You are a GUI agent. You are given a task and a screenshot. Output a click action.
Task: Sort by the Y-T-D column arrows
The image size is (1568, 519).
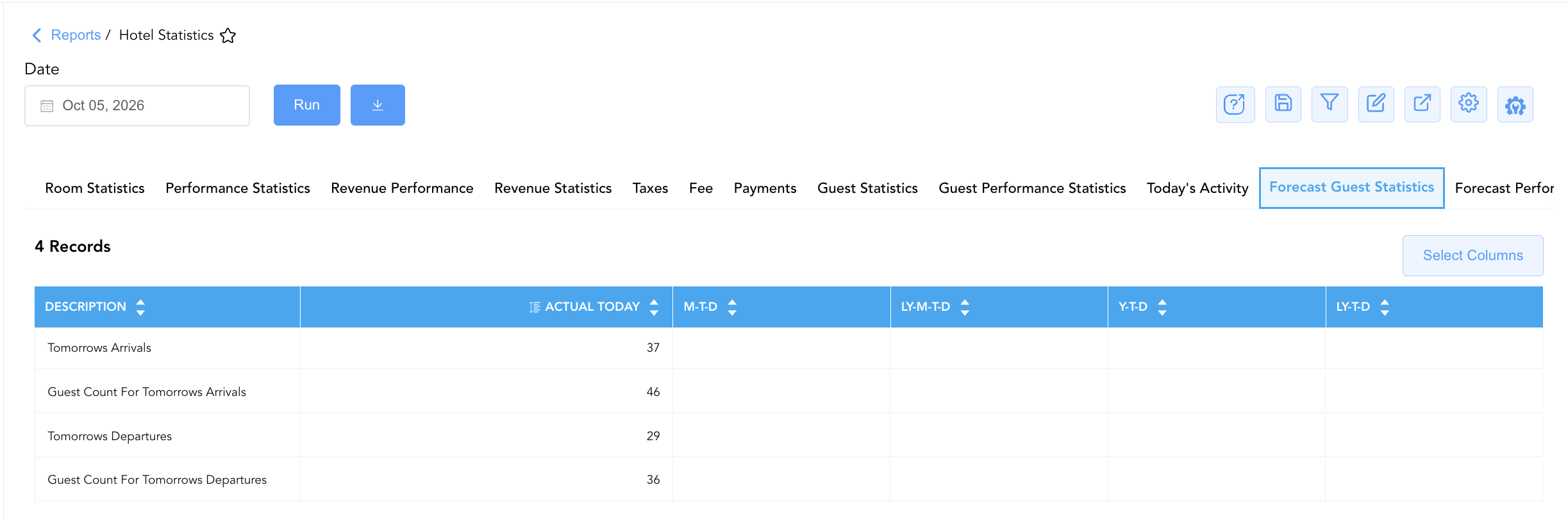click(x=1162, y=307)
